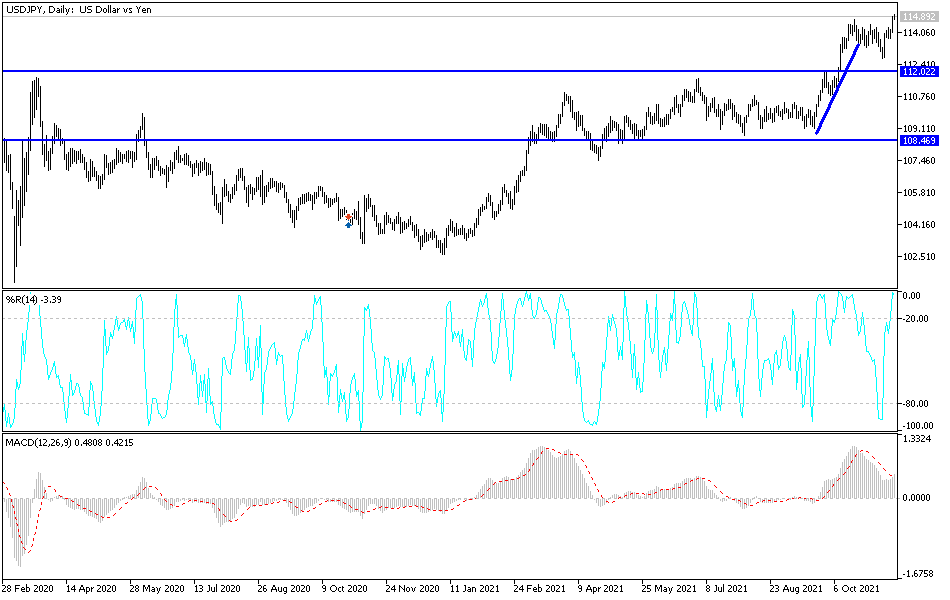Select the red sell arrow marker on the chart
Viewport: 950px width, 600px height.
(x=348, y=217)
